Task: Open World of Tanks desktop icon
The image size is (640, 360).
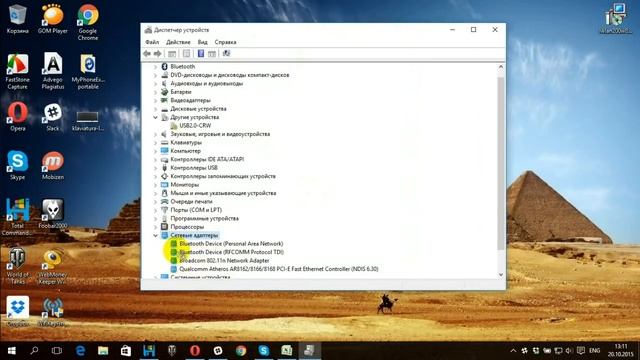Action: pos(17,266)
